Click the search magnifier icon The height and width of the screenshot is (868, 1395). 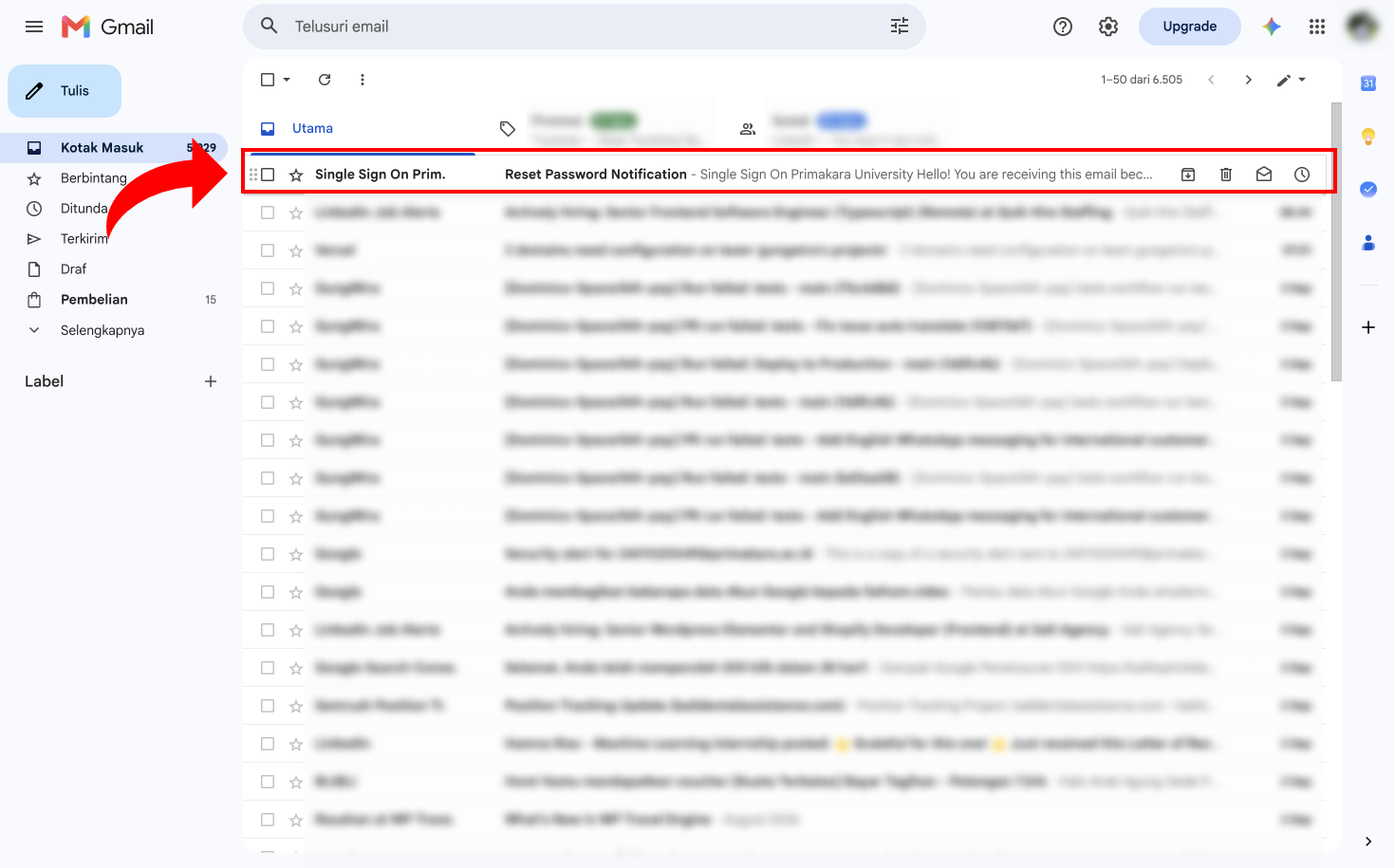[270, 27]
